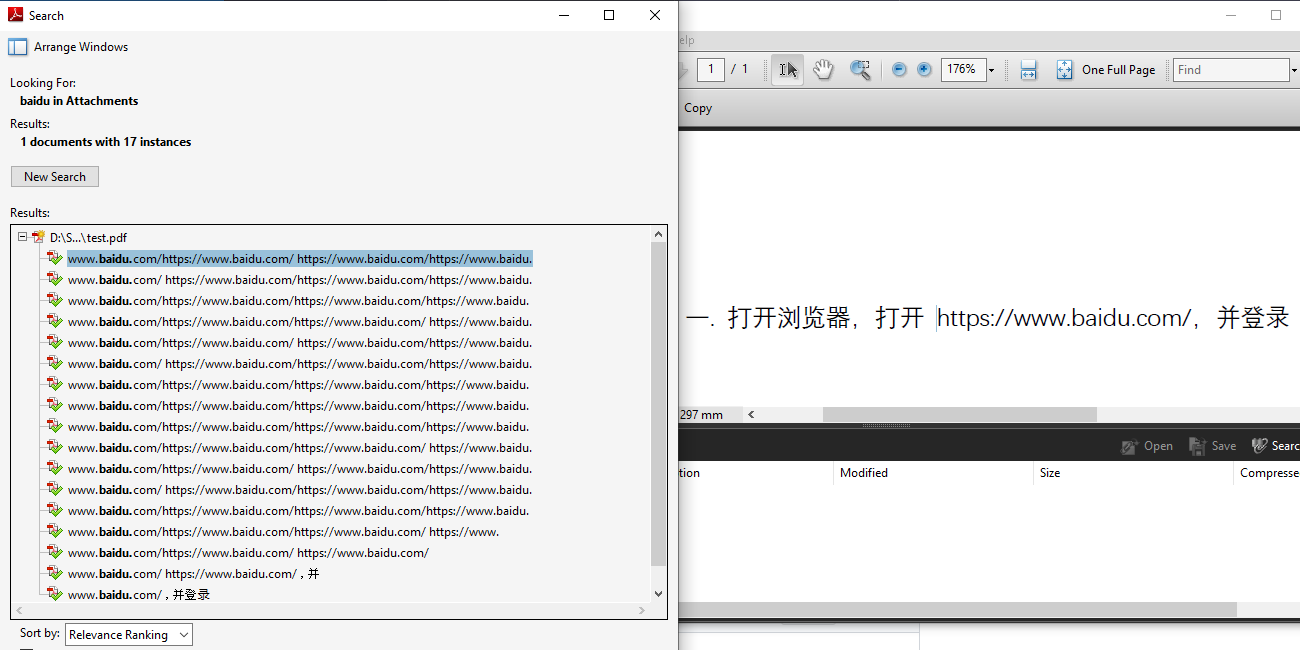Image resolution: width=1300 pixels, height=650 pixels.
Task: Zoom out using the minus icon
Action: coord(898,69)
